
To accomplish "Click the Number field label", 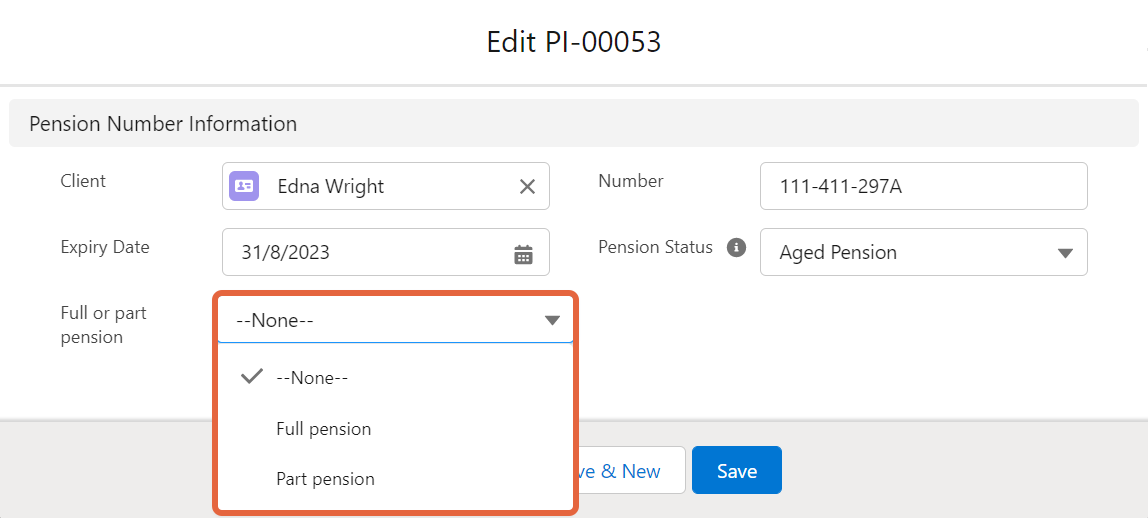I will point(631,181).
